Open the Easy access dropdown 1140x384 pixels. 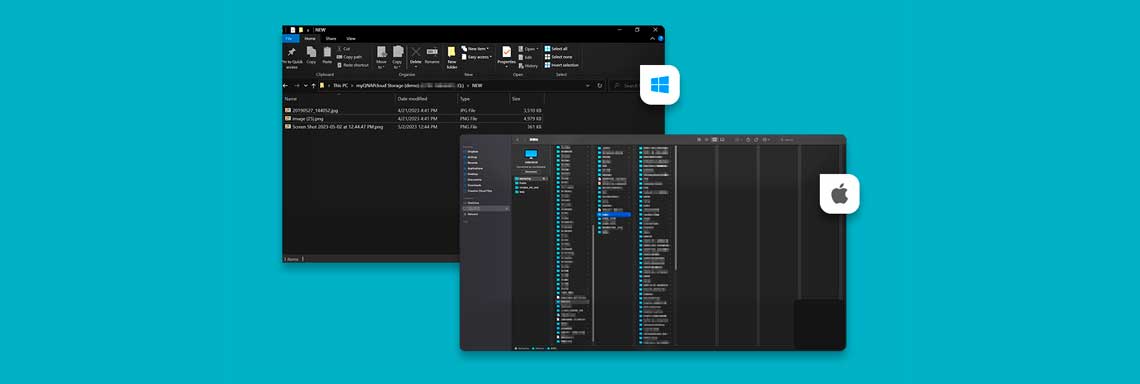477,57
